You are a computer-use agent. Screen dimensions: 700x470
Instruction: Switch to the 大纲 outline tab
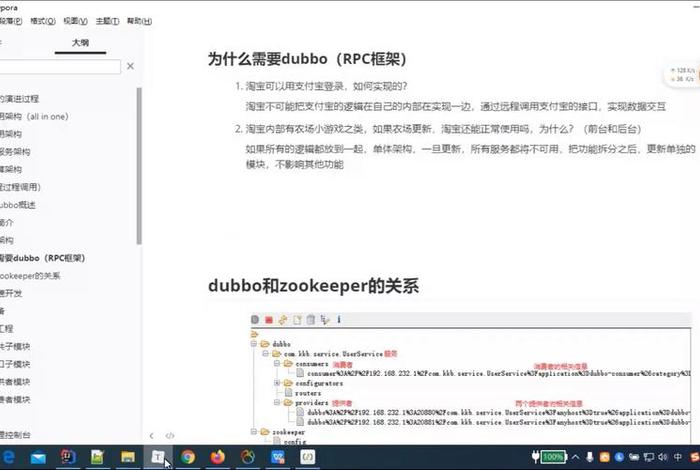(x=80, y=43)
